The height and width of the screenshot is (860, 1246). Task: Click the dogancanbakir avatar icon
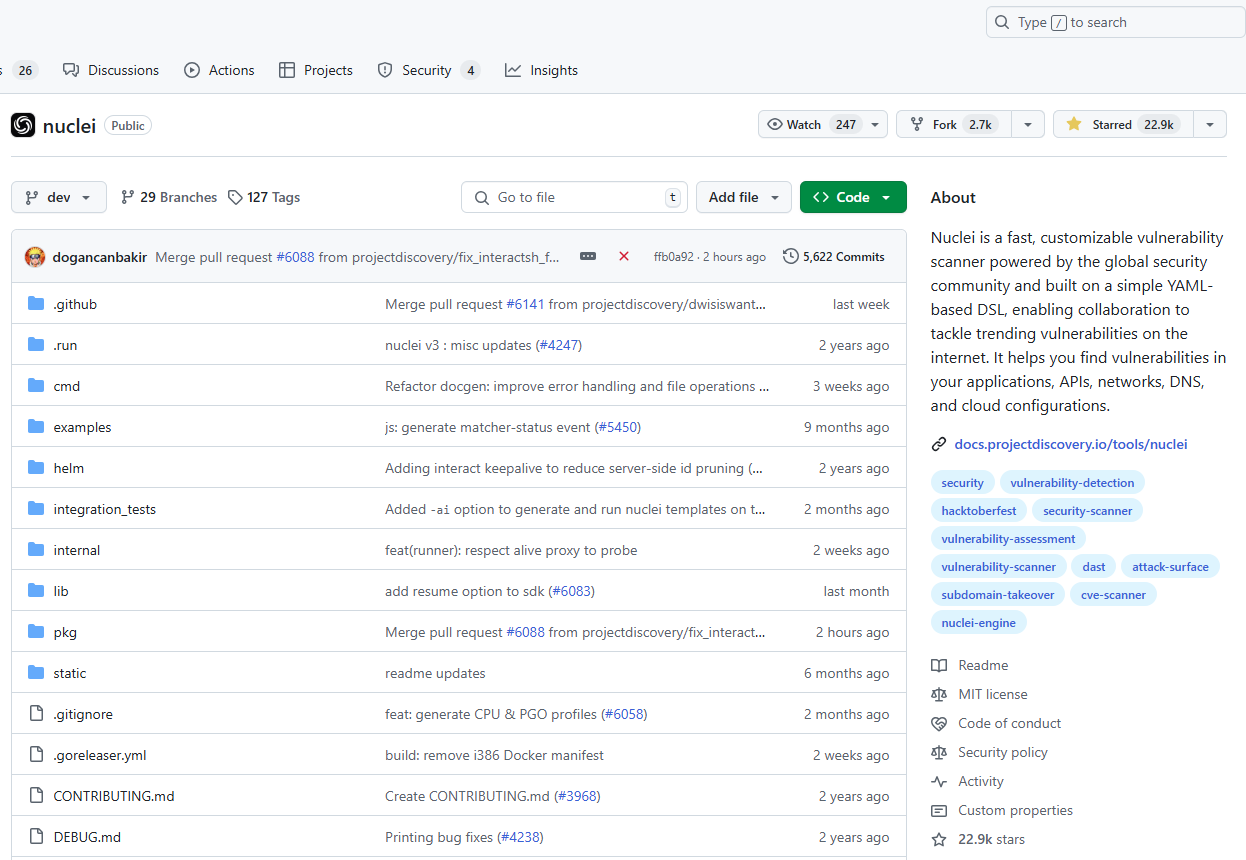[x=35, y=257]
